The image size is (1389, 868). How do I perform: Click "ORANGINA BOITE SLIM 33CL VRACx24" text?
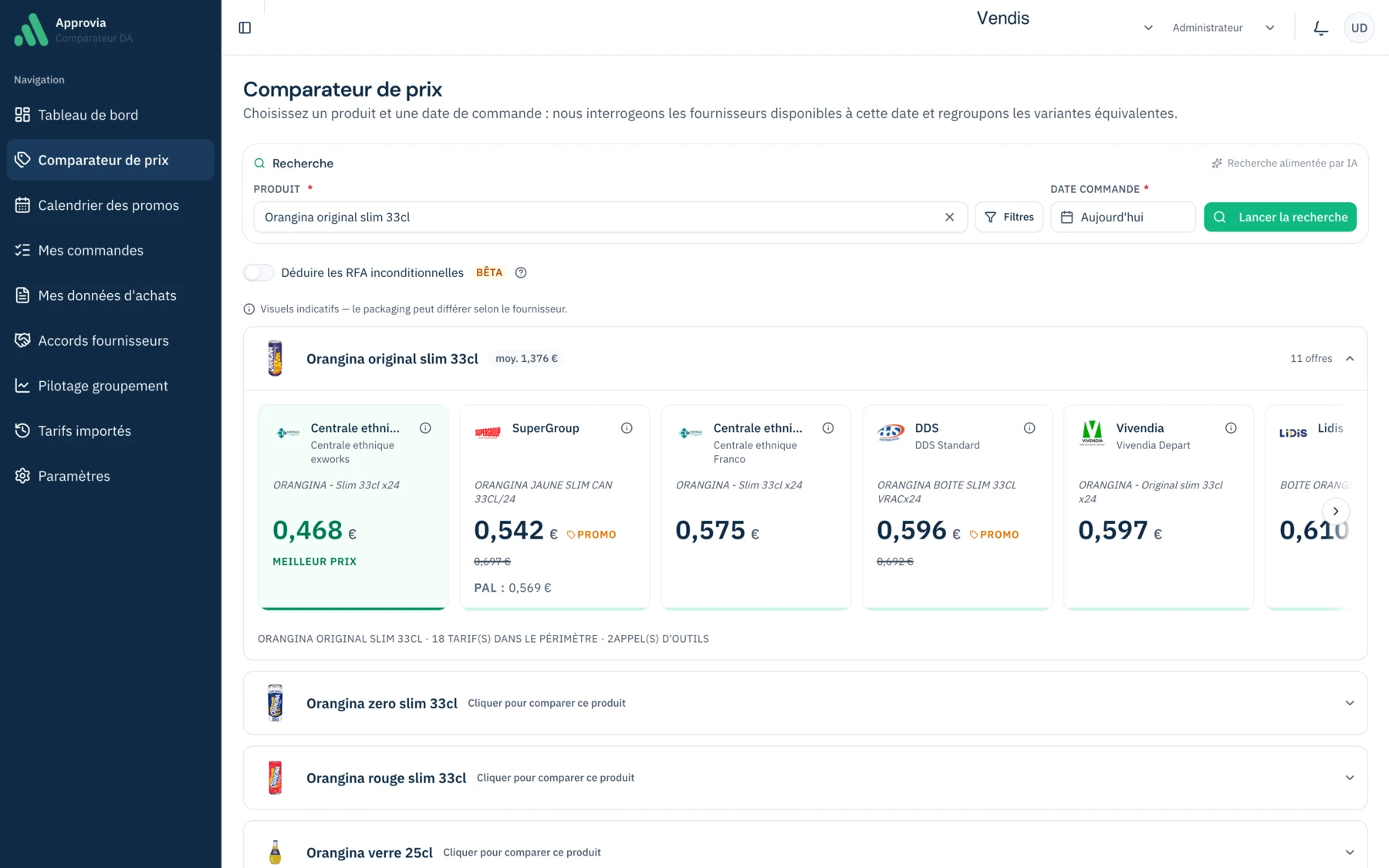946,492
